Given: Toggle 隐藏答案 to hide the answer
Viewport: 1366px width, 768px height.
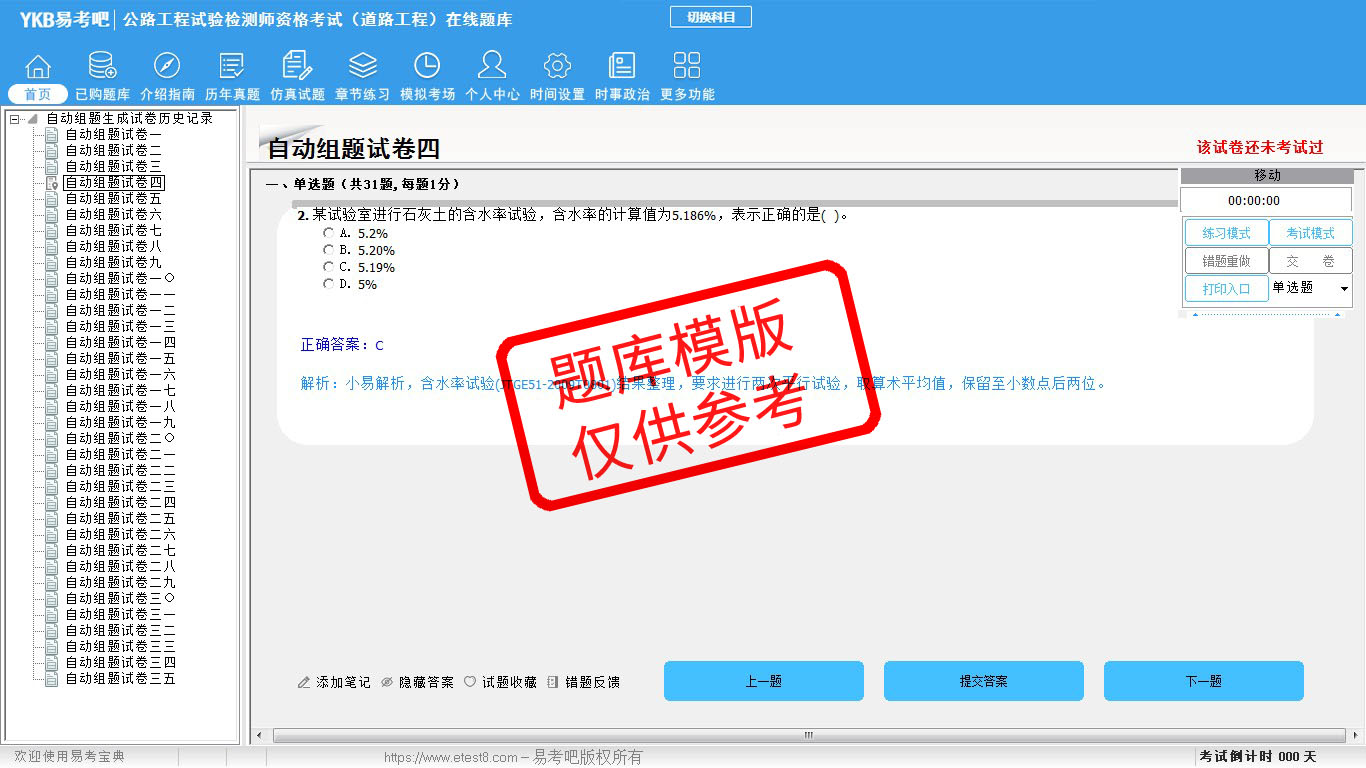Looking at the screenshot, I should tap(417, 682).
